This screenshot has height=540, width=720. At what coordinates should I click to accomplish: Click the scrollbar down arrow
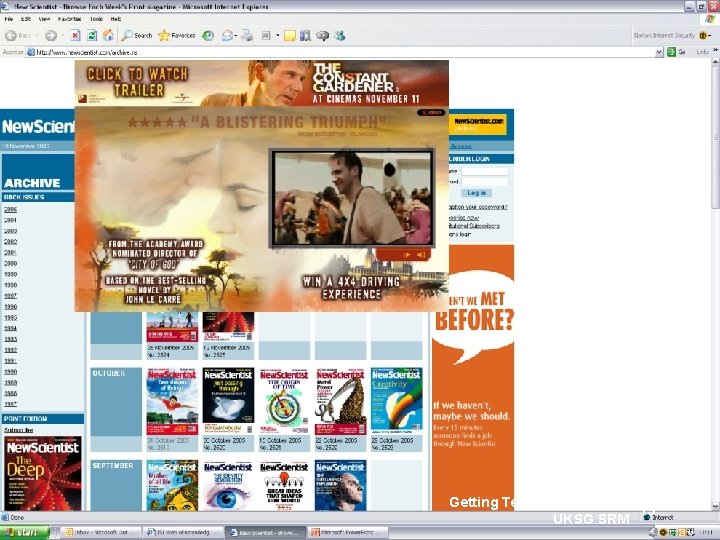click(716, 506)
